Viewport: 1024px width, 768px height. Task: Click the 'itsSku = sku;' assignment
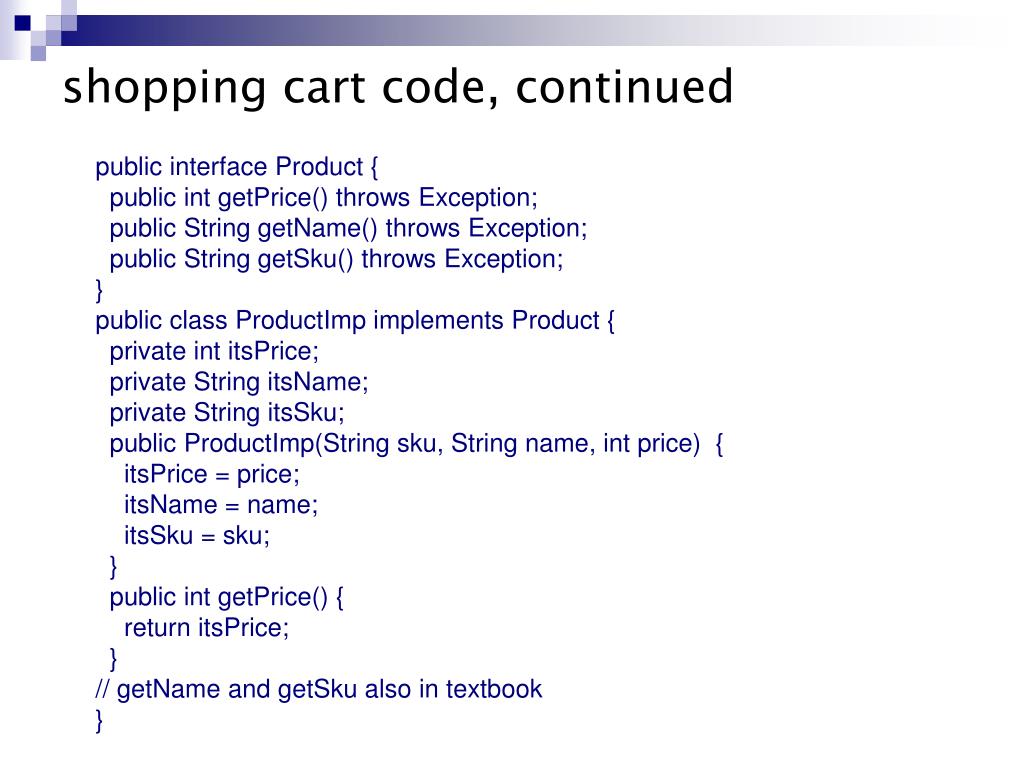coord(197,536)
